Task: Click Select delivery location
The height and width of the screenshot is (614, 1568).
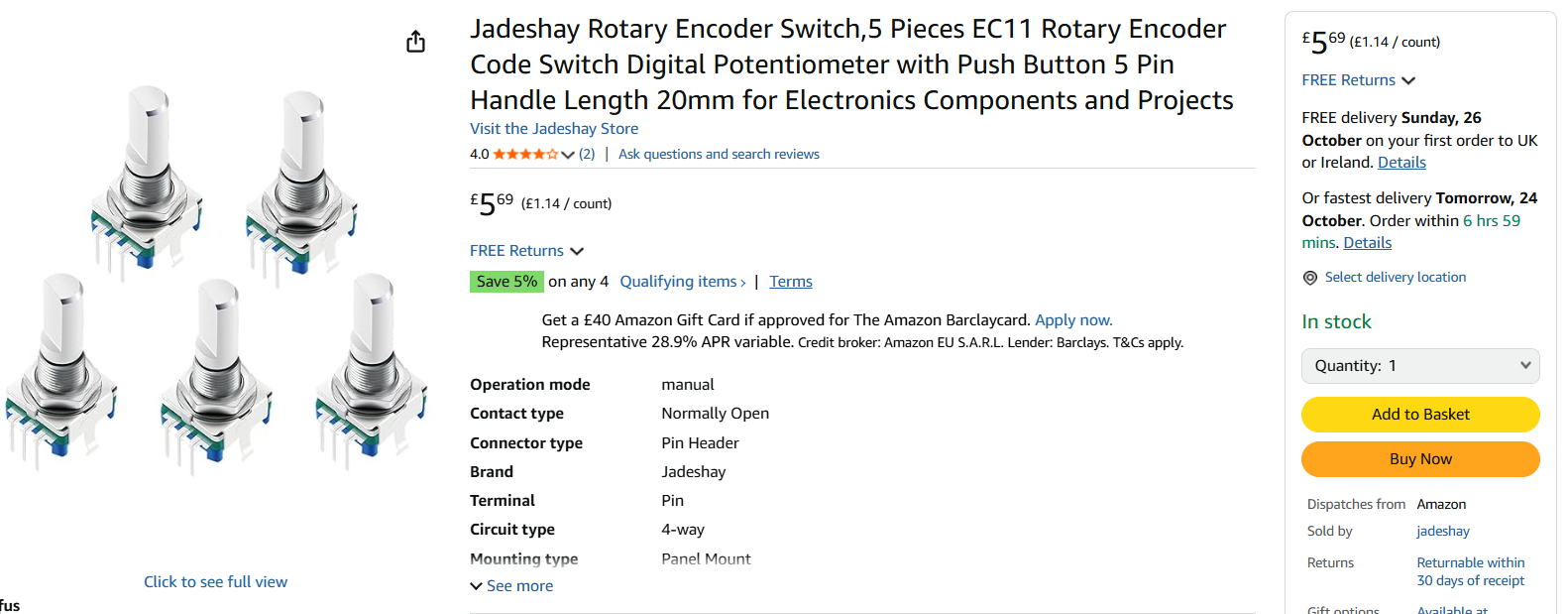Action: coord(1395,278)
